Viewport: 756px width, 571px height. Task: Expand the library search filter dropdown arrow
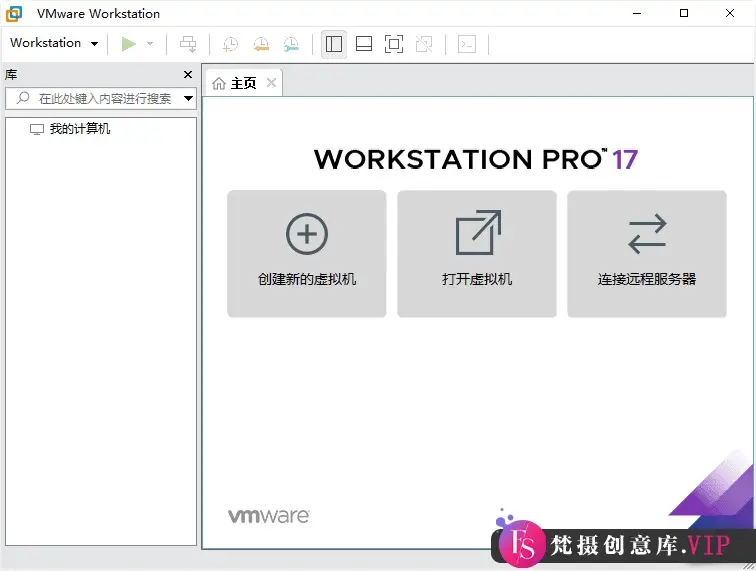coord(189,98)
